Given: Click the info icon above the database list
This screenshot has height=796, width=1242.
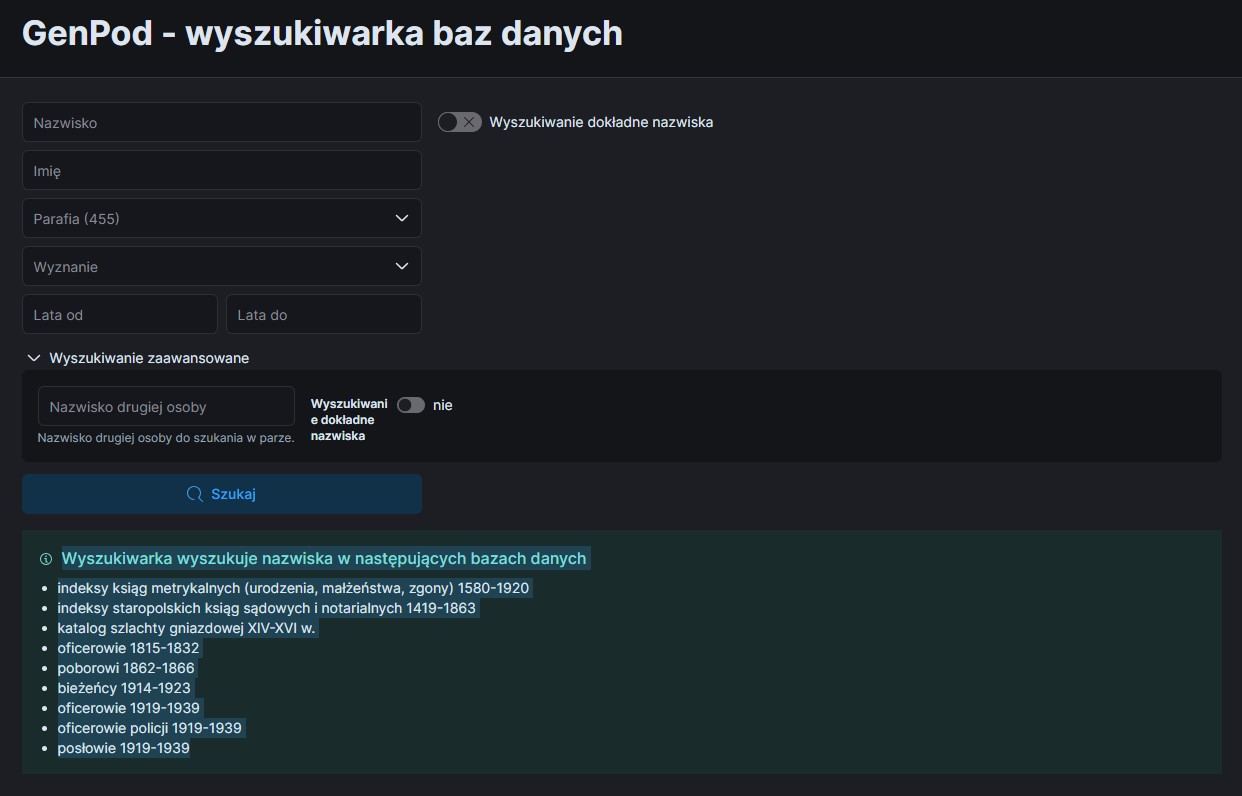Looking at the screenshot, I should (x=46, y=559).
